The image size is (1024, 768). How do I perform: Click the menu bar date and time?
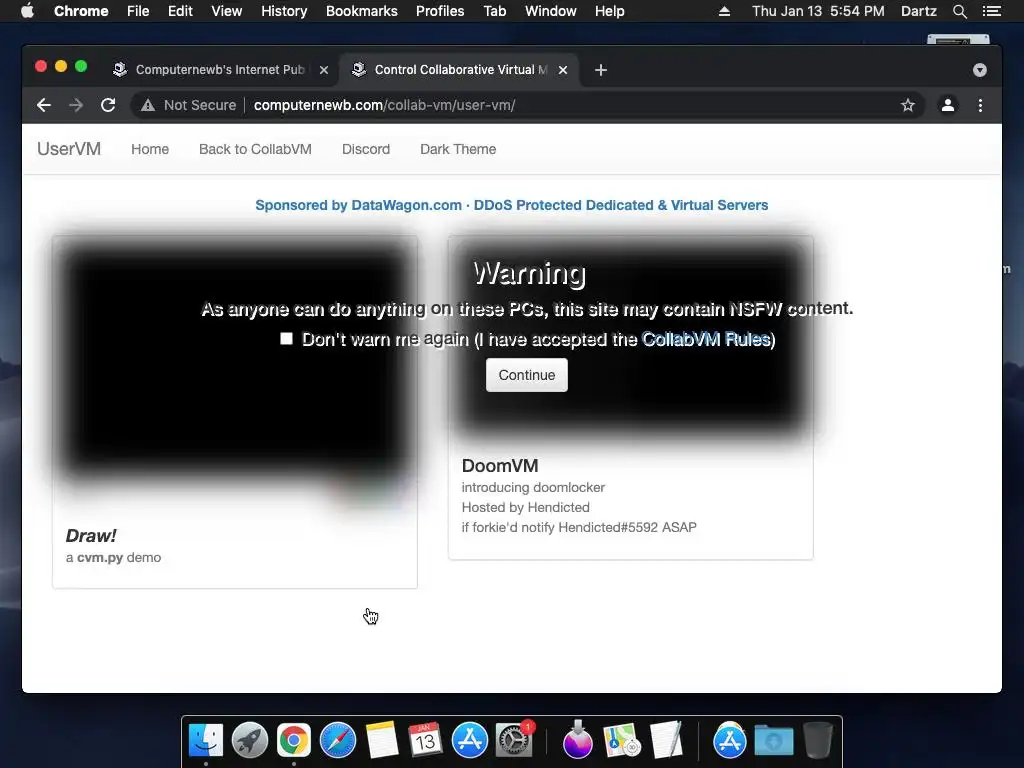pyautogui.click(x=818, y=11)
